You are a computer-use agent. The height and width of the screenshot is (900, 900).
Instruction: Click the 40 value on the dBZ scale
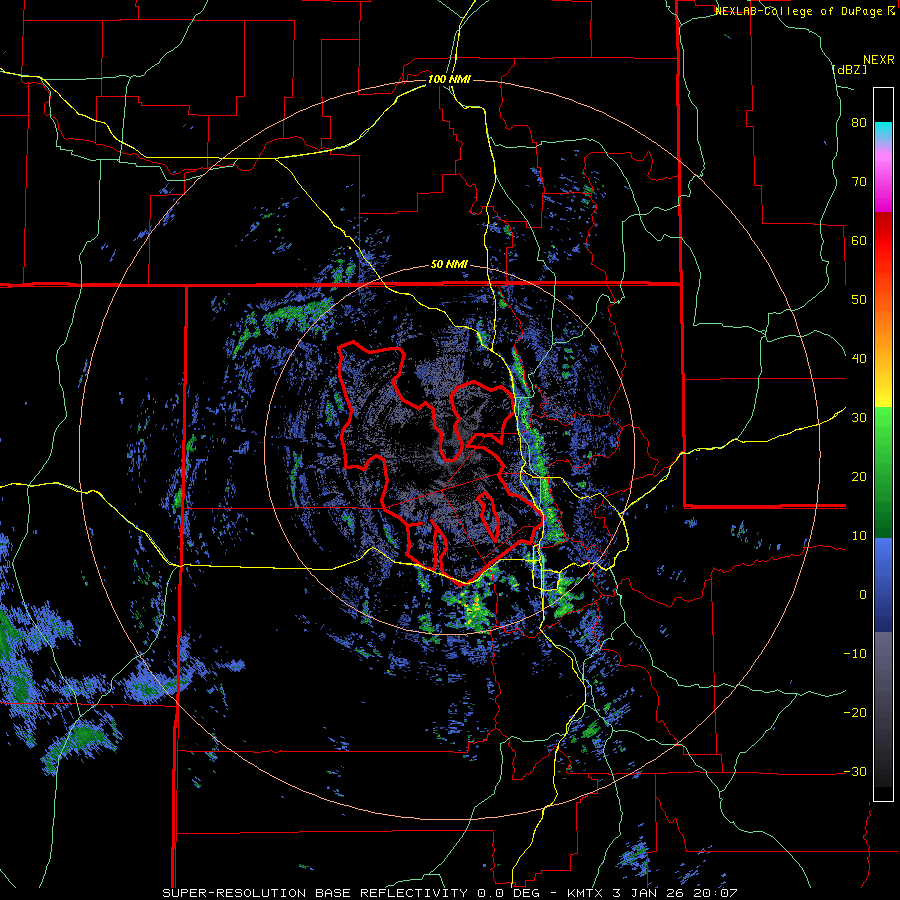coord(859,359)
